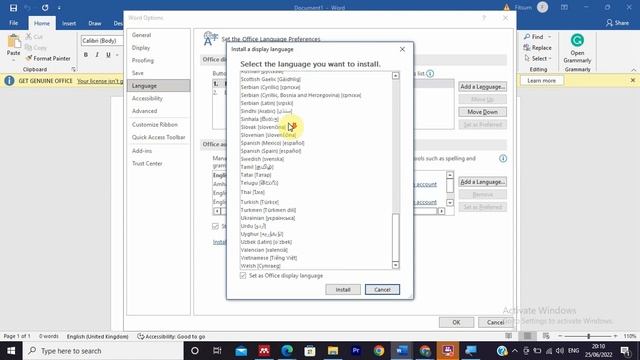Toggle Italic formatting
Viewport: 640px width, 360px height.
(97, 55)
